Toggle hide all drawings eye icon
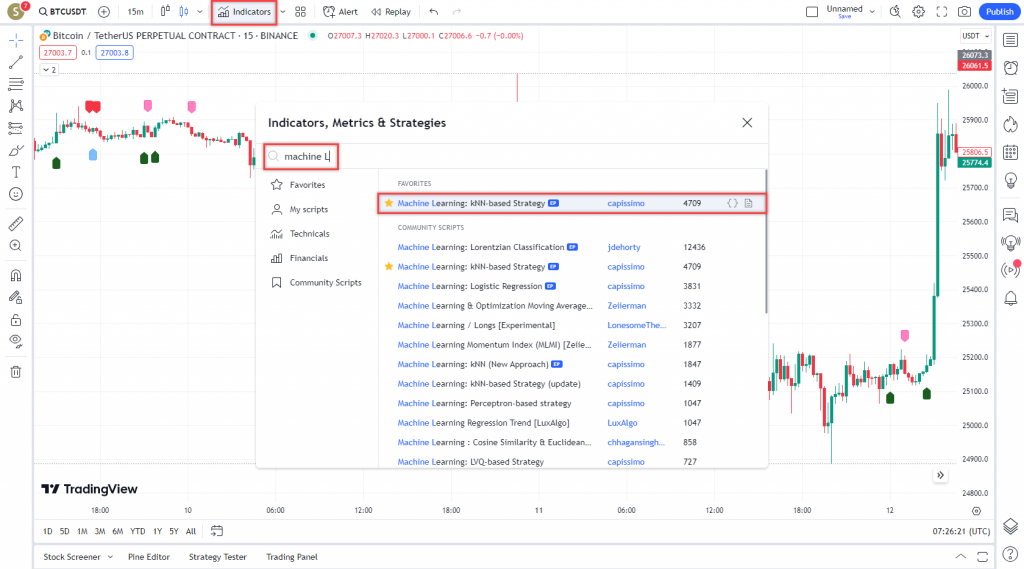This screenshot has width=1024, height=569. coord(15,340)
